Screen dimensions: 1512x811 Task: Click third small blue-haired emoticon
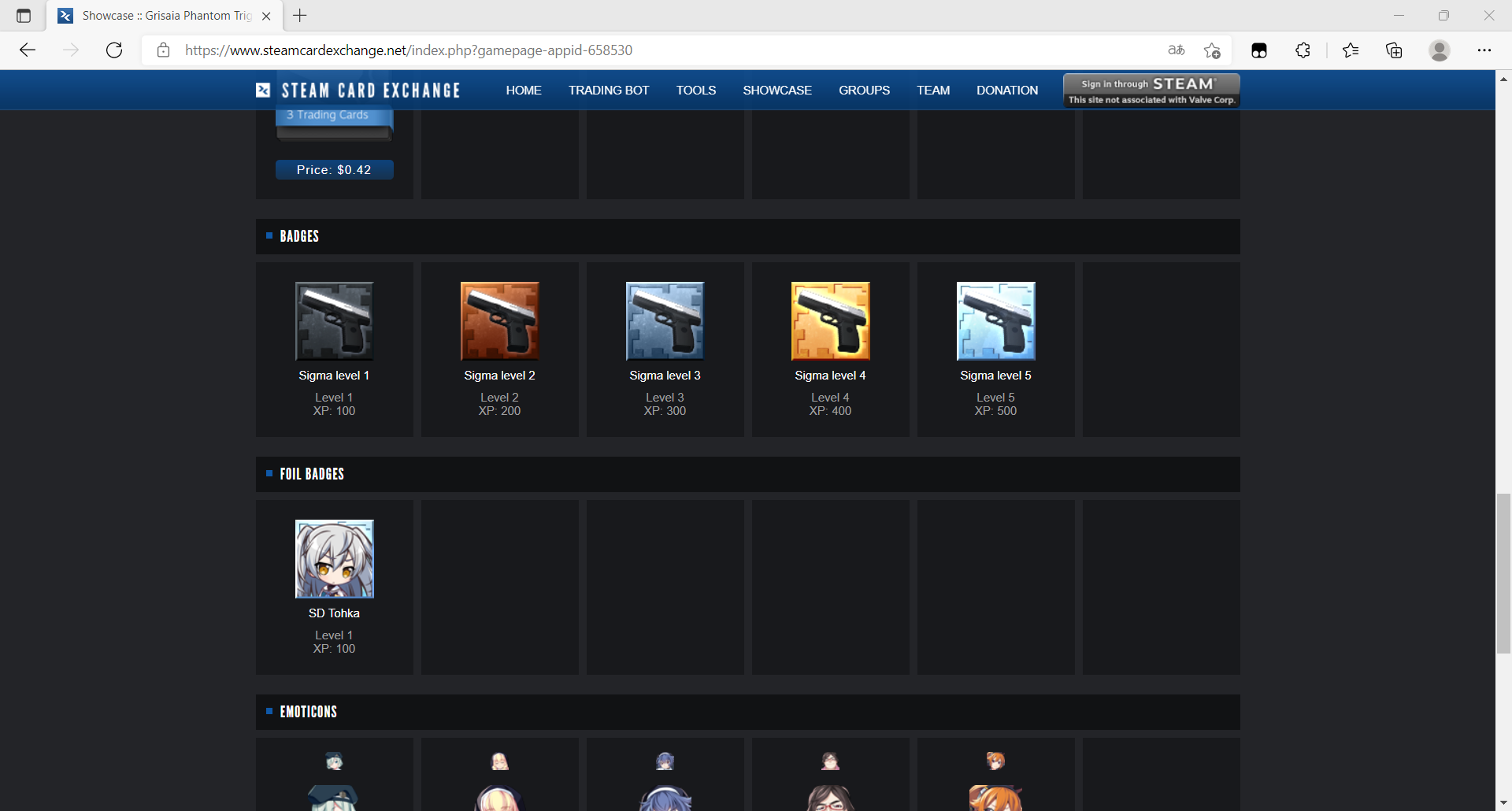(x=665, y=761)
